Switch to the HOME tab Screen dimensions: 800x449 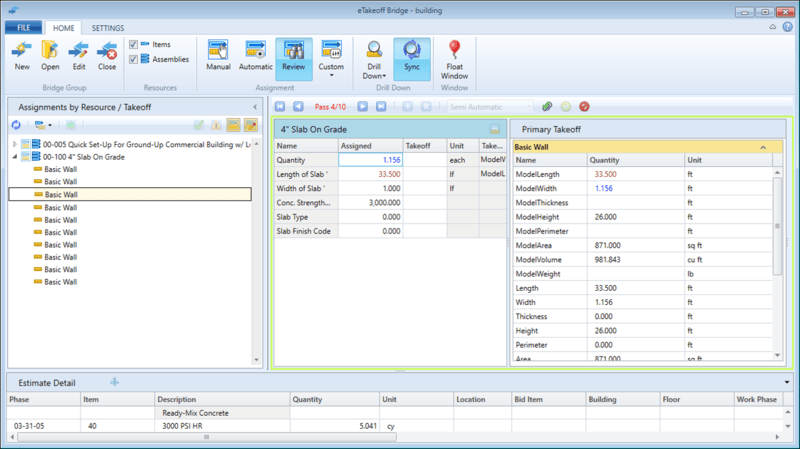pyautogui.click(x=64, y=28)
